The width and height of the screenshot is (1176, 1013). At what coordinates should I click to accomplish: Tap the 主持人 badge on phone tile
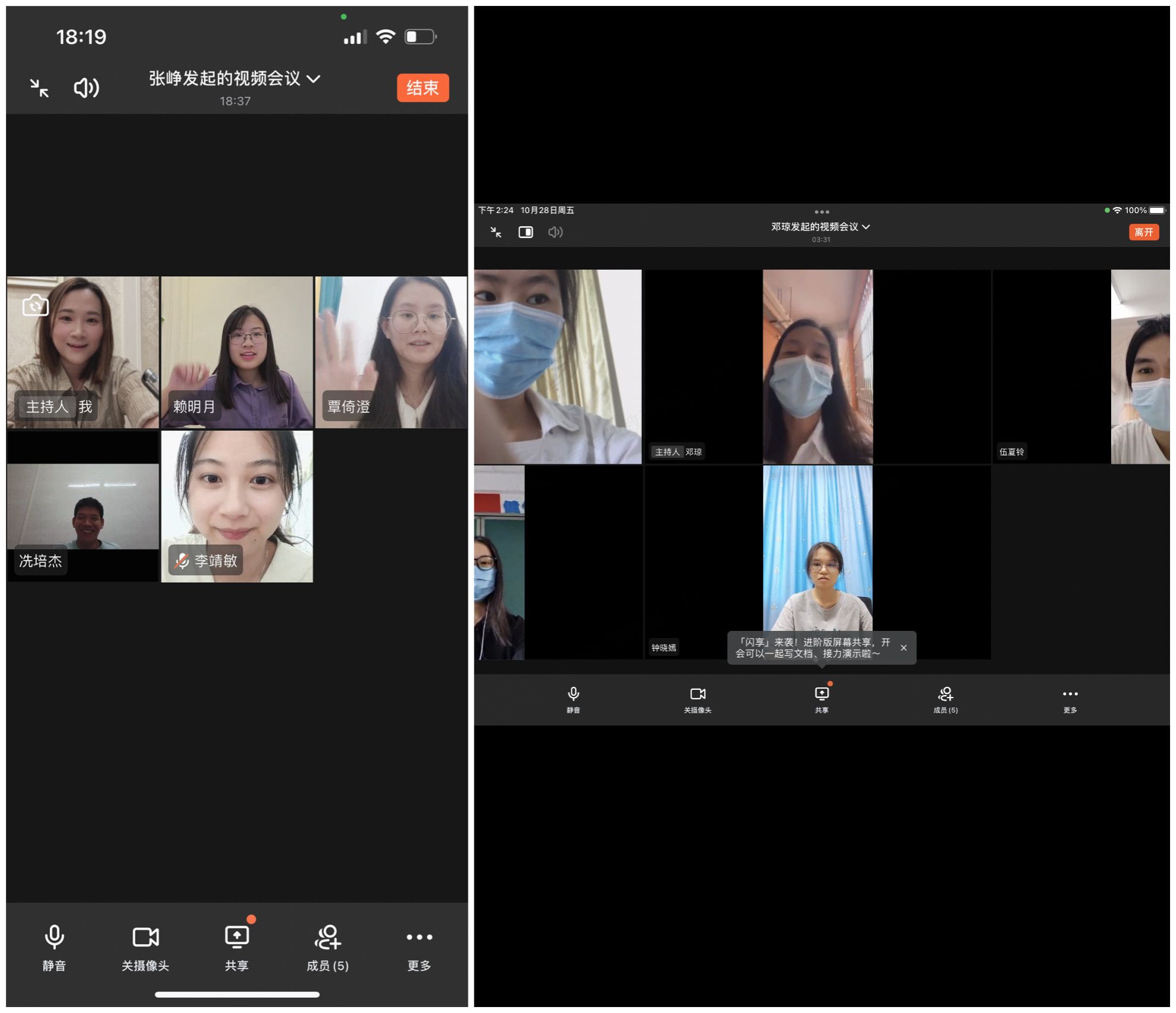pos(46,407)
